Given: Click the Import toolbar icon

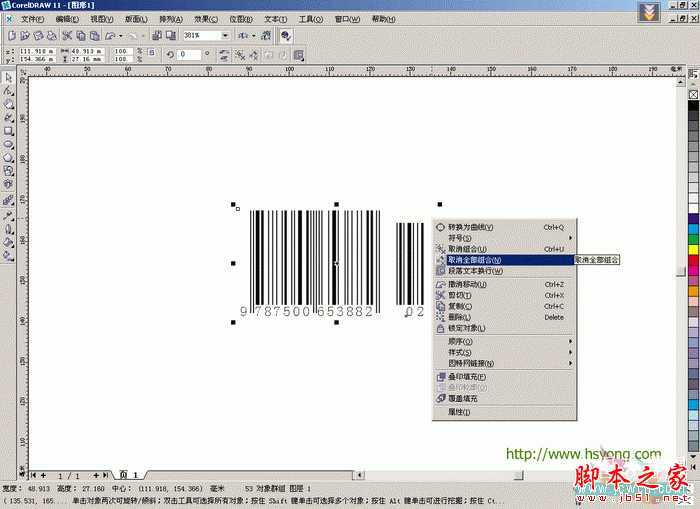Looking at the screenshot, I should pos(157,35).
